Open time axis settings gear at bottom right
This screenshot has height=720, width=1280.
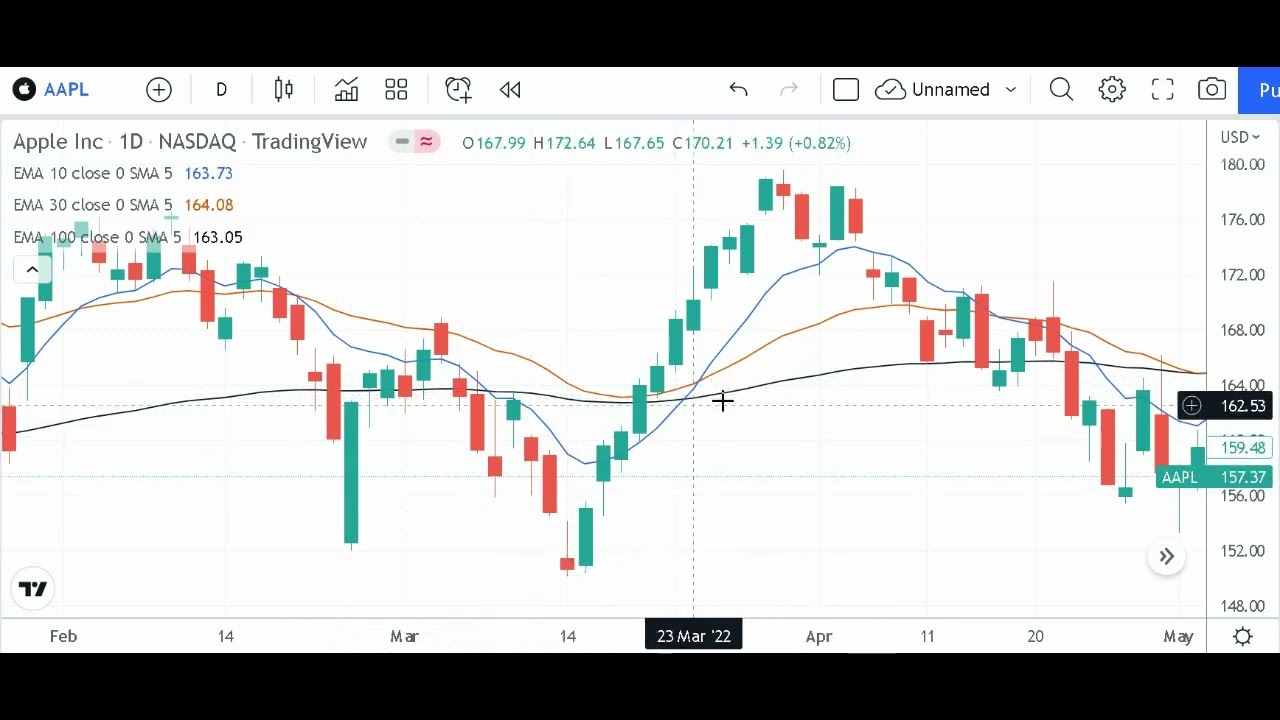pyautogui.click(x=1243, y=636)
